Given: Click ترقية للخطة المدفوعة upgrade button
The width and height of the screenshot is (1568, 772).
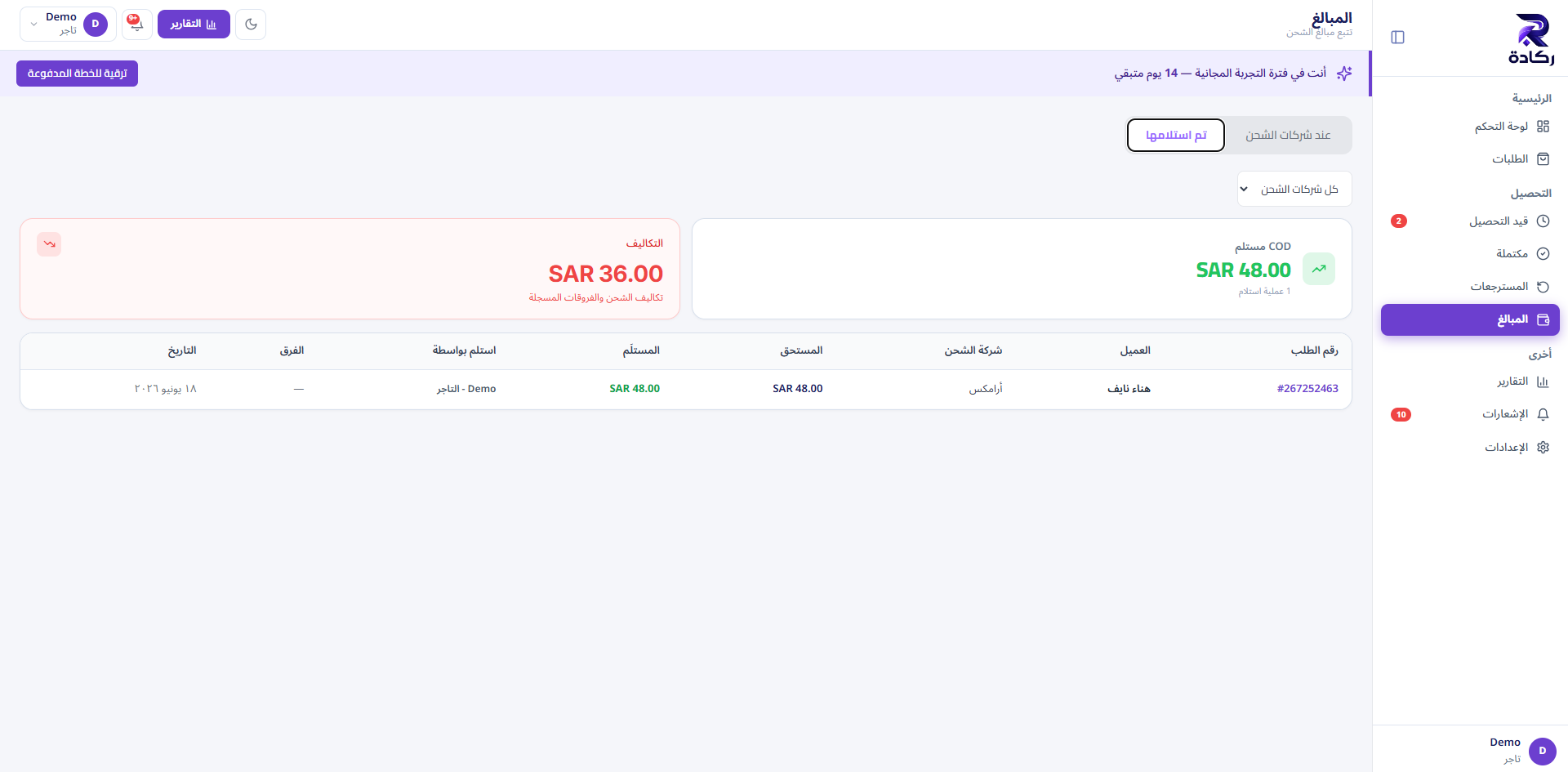Looking at the screenshot, I should click(77, 74).
